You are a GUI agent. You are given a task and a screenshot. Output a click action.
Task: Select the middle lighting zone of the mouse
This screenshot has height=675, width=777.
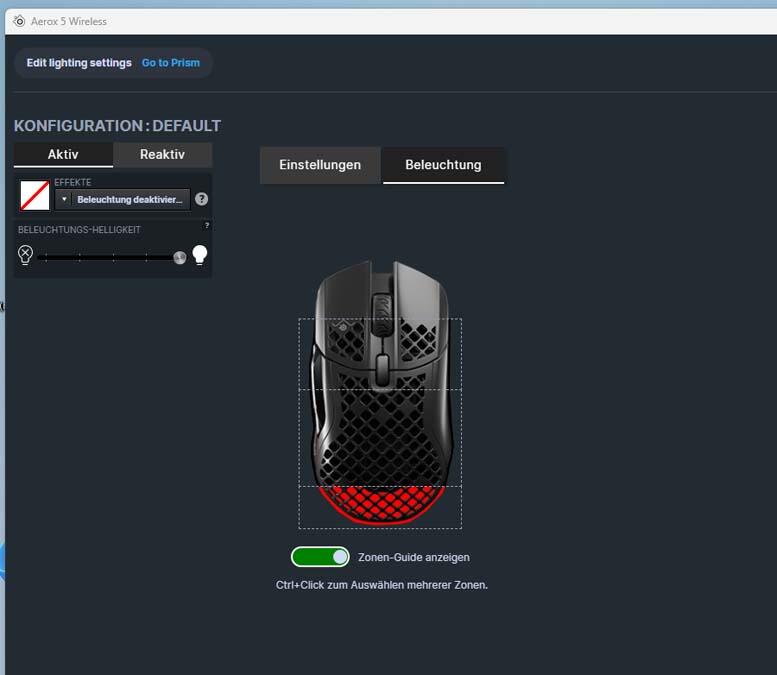coord(380,438)
